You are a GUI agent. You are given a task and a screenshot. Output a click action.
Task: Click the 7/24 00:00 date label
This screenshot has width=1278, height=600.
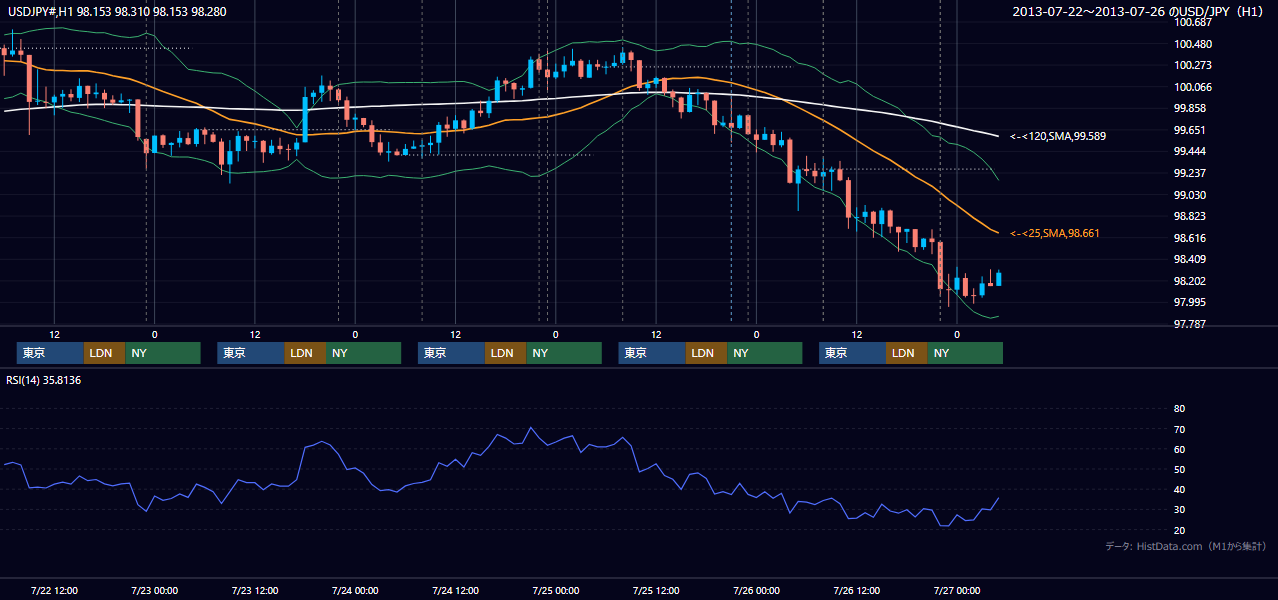[355, 590]
